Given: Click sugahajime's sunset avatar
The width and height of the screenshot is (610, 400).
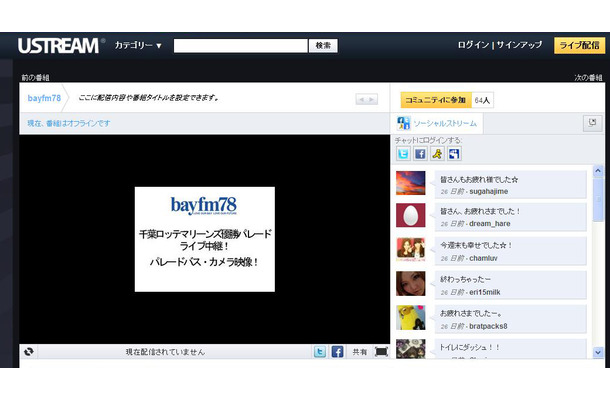Looking at the screenshot, I should (x=410, y=183).
